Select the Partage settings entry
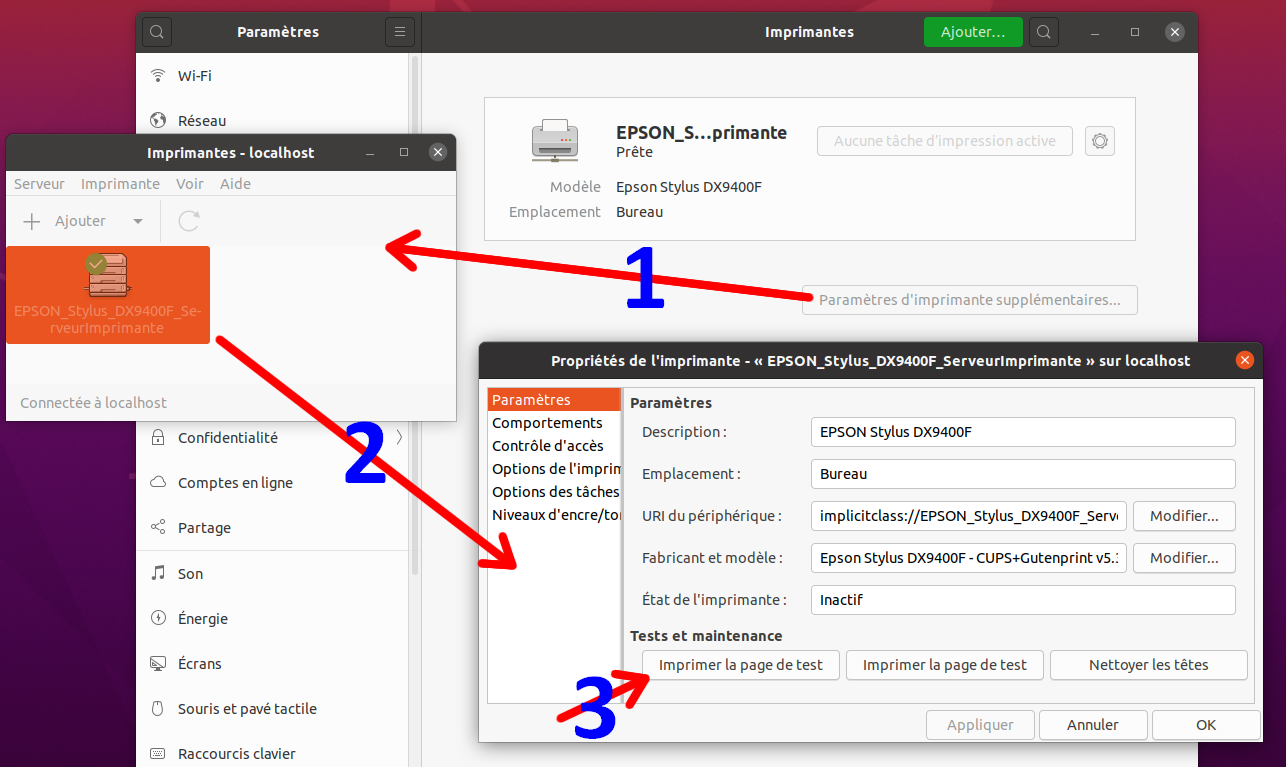Screen dimensions: 1286x767 point(272,528)
